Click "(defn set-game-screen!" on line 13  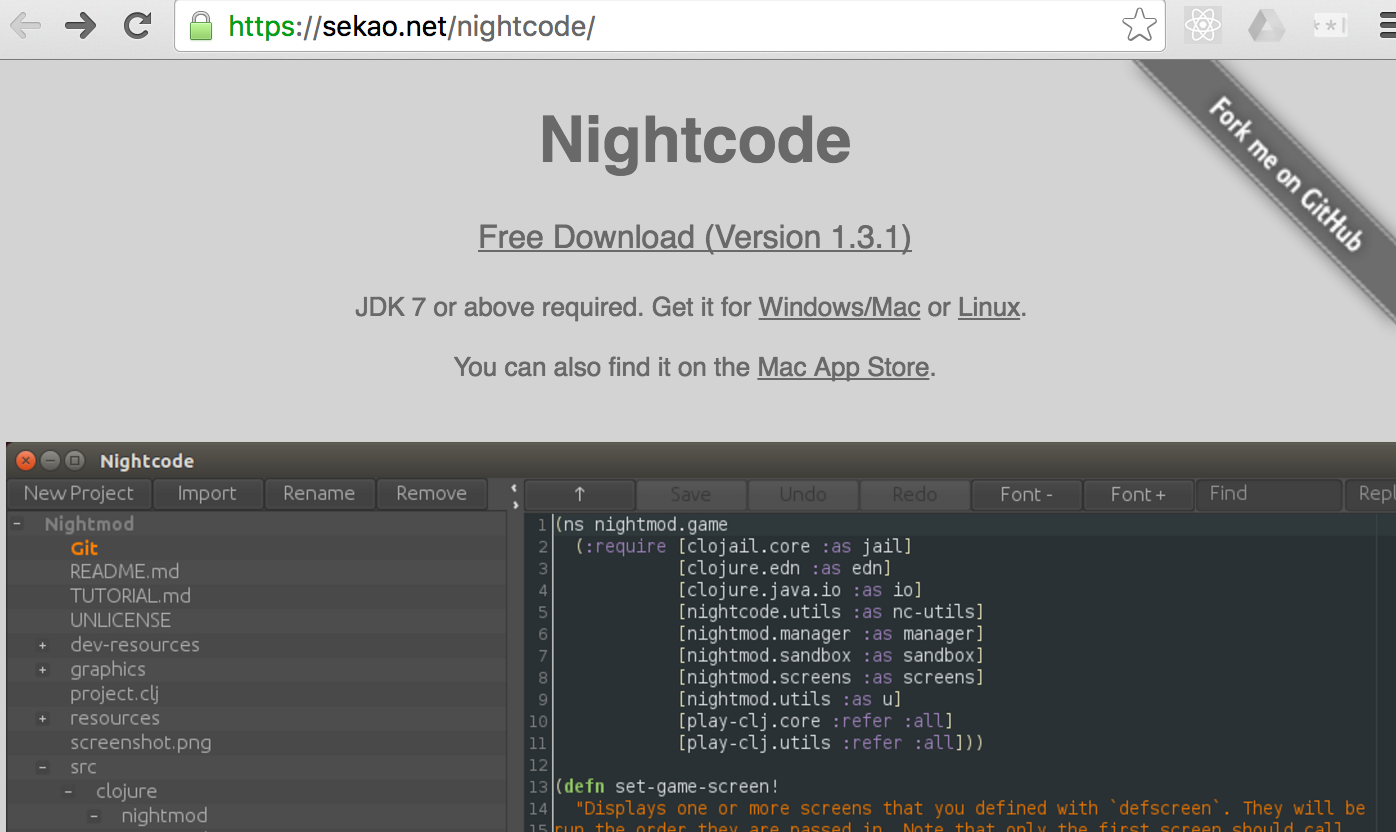[x=666, y=787]
